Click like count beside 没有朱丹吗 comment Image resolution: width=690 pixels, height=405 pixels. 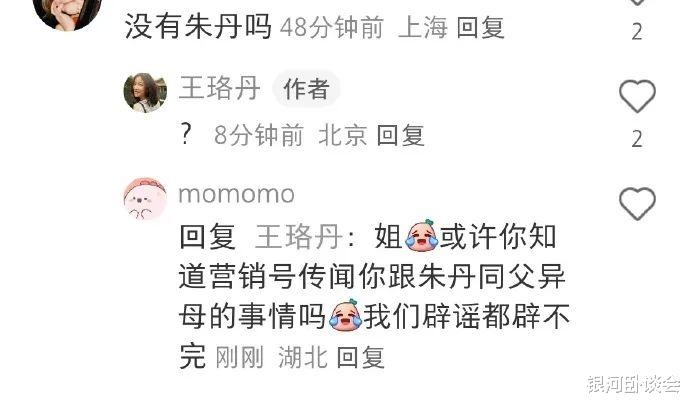[x=637, y=32]
